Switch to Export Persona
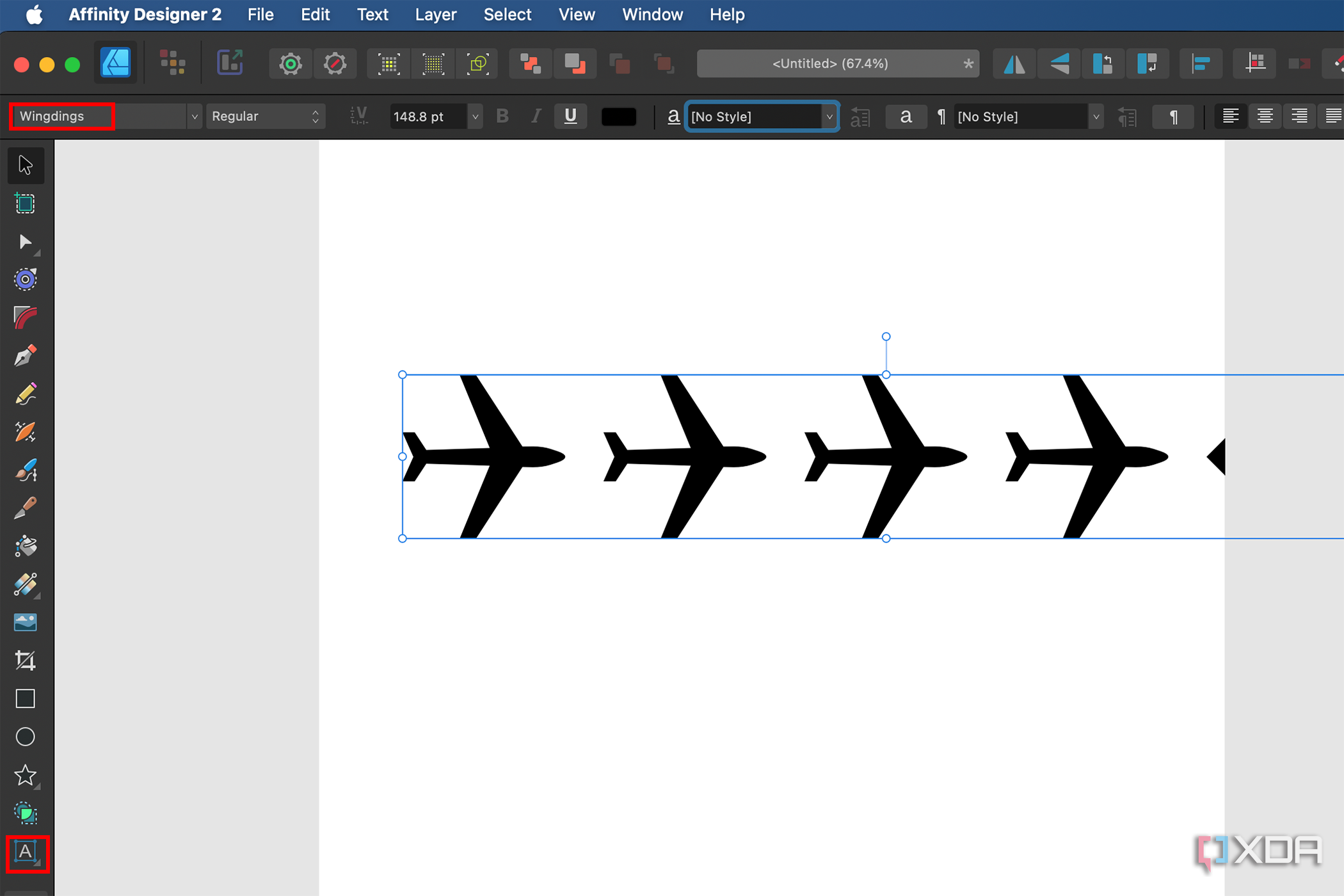 [x=230, y=63]
